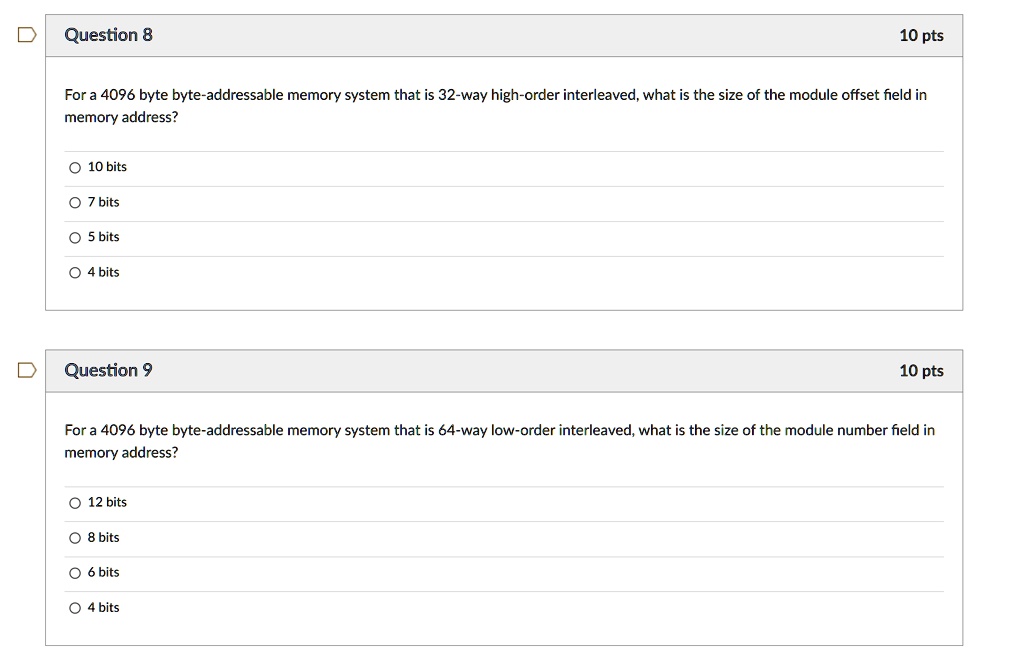Click the 10 pts label of Question 8
The image size is (1024, 649).
point(921,35)
